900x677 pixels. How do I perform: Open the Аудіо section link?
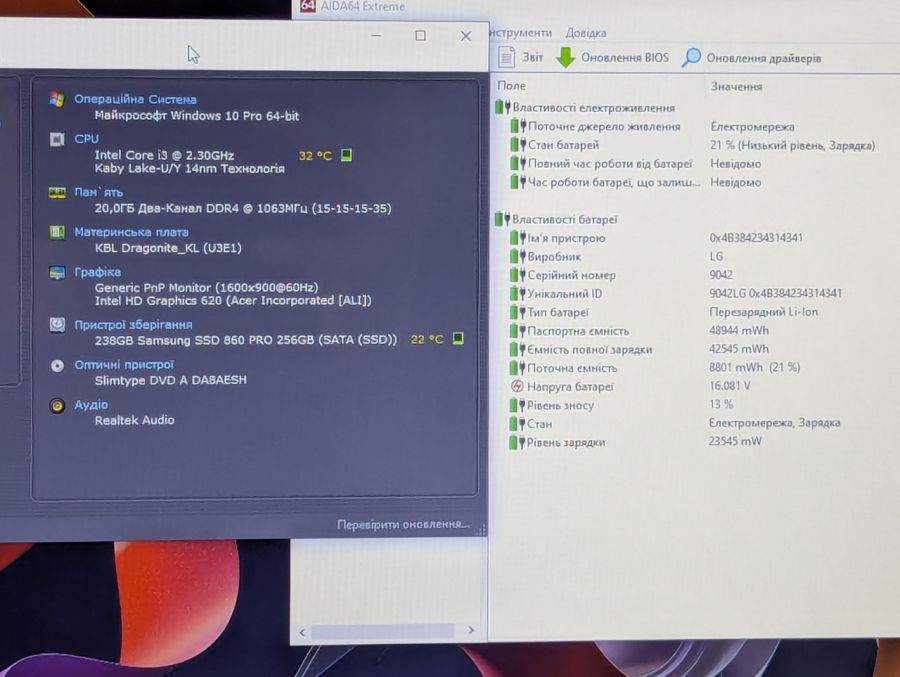[91, 405]
